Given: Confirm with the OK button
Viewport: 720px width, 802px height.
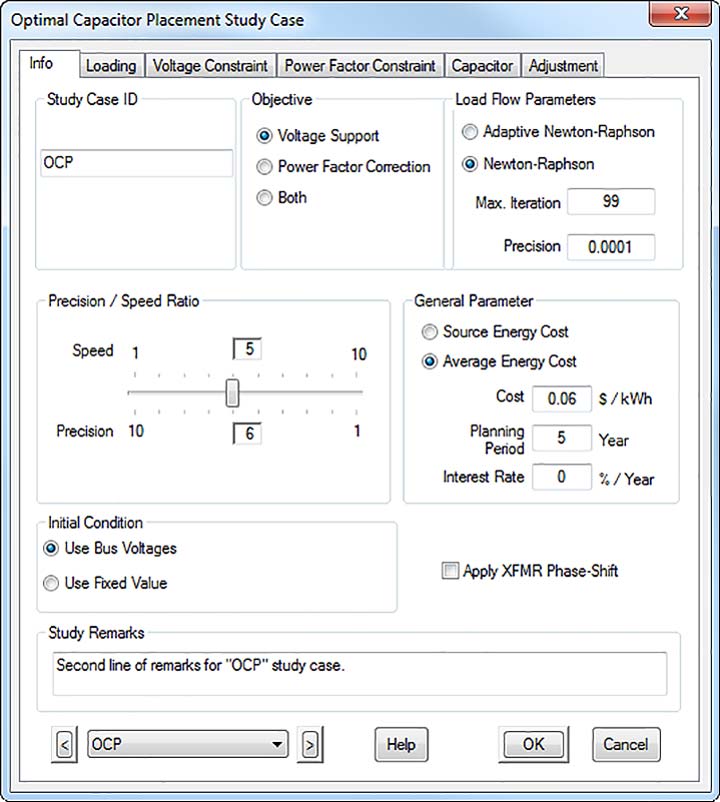Looking at the screenshot, I should [x=533, y=745].
